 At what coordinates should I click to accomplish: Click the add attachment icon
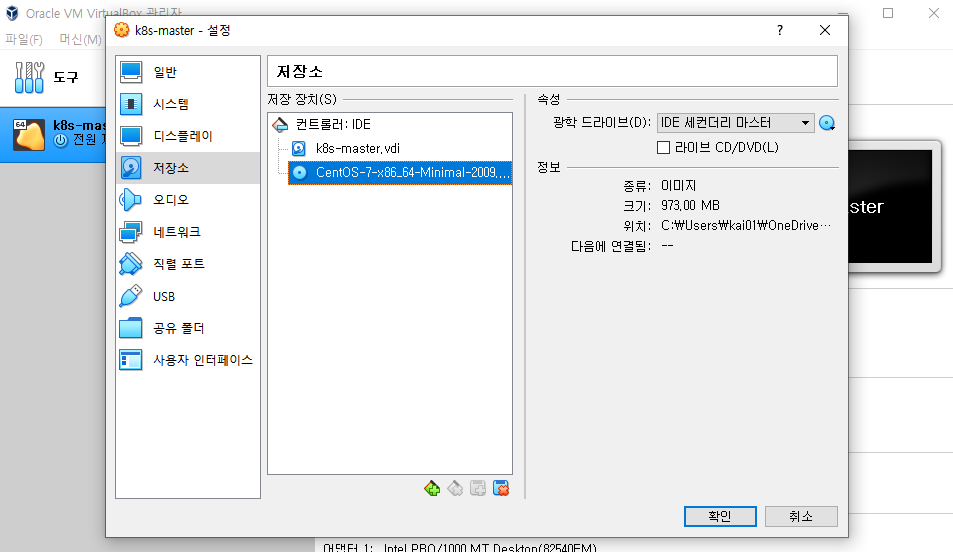478,488
